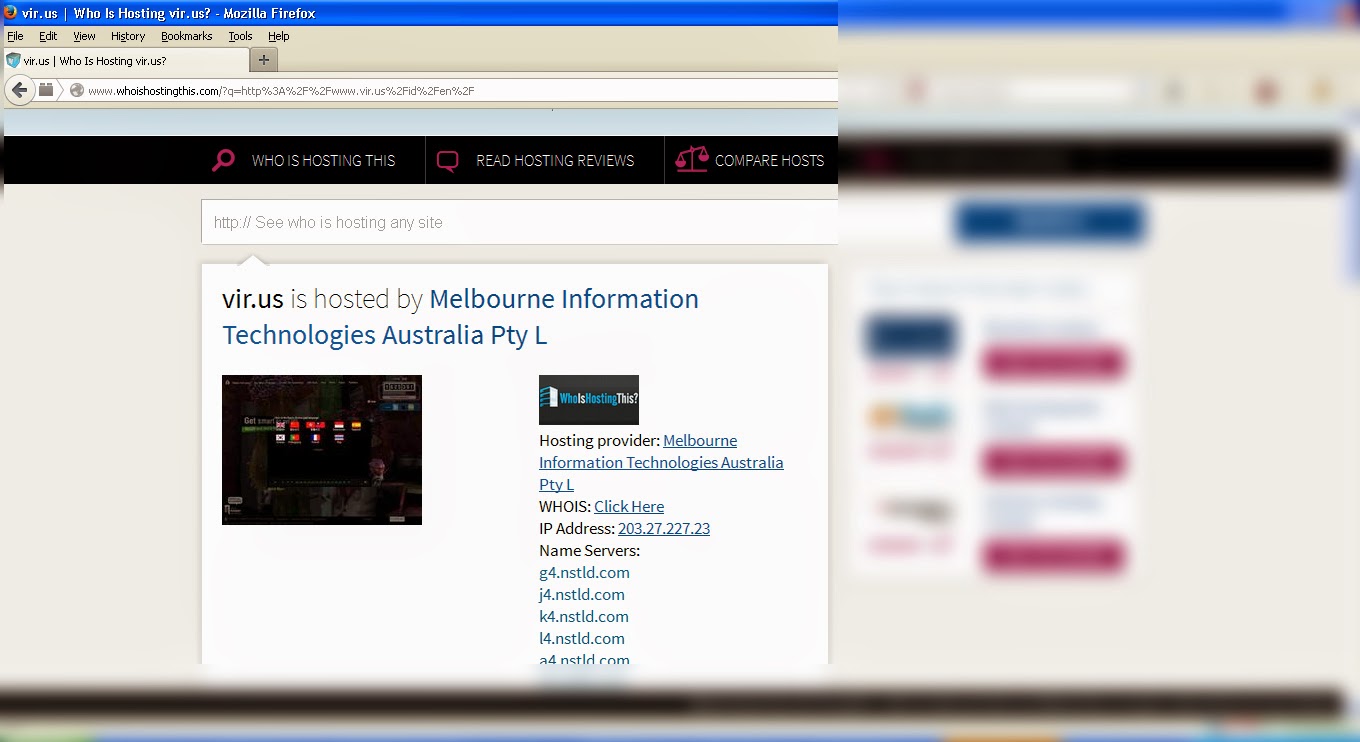Image resolution: width=1360 pixels, height=742 pixels.
Task: Select name server l4.nstld.com
Action: [582, 638]
